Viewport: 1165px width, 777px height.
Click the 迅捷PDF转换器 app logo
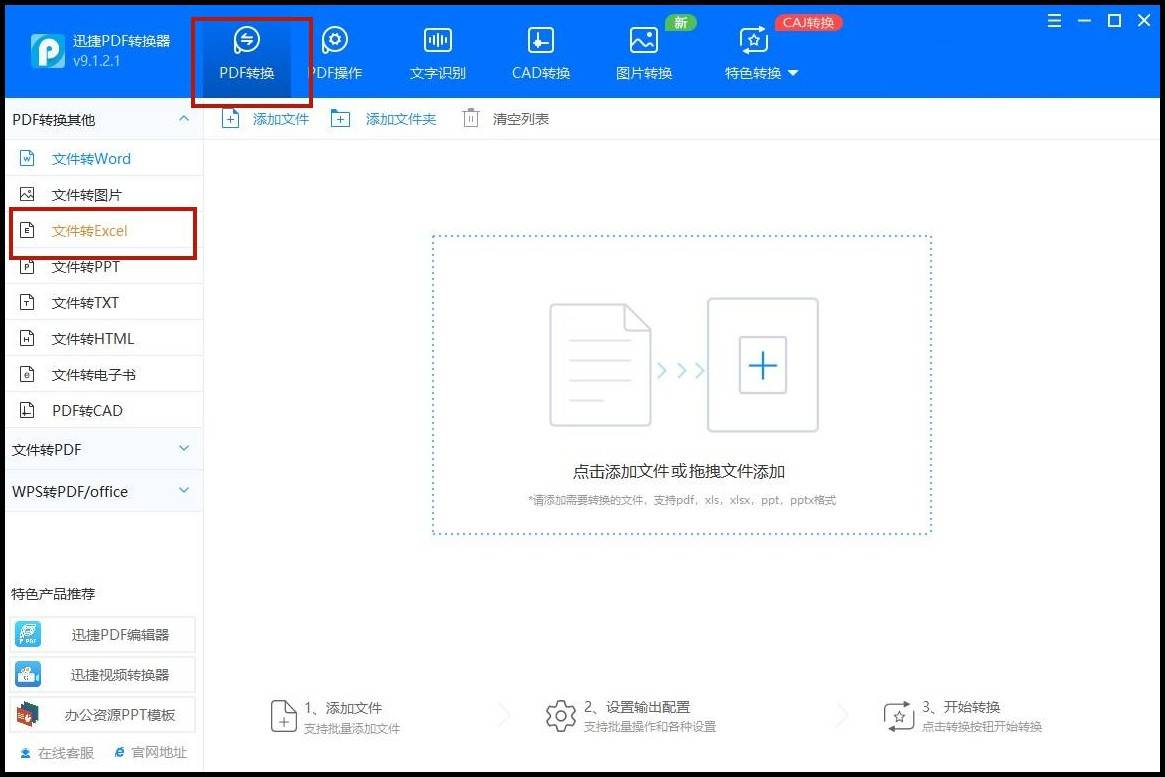click(48, 51)
